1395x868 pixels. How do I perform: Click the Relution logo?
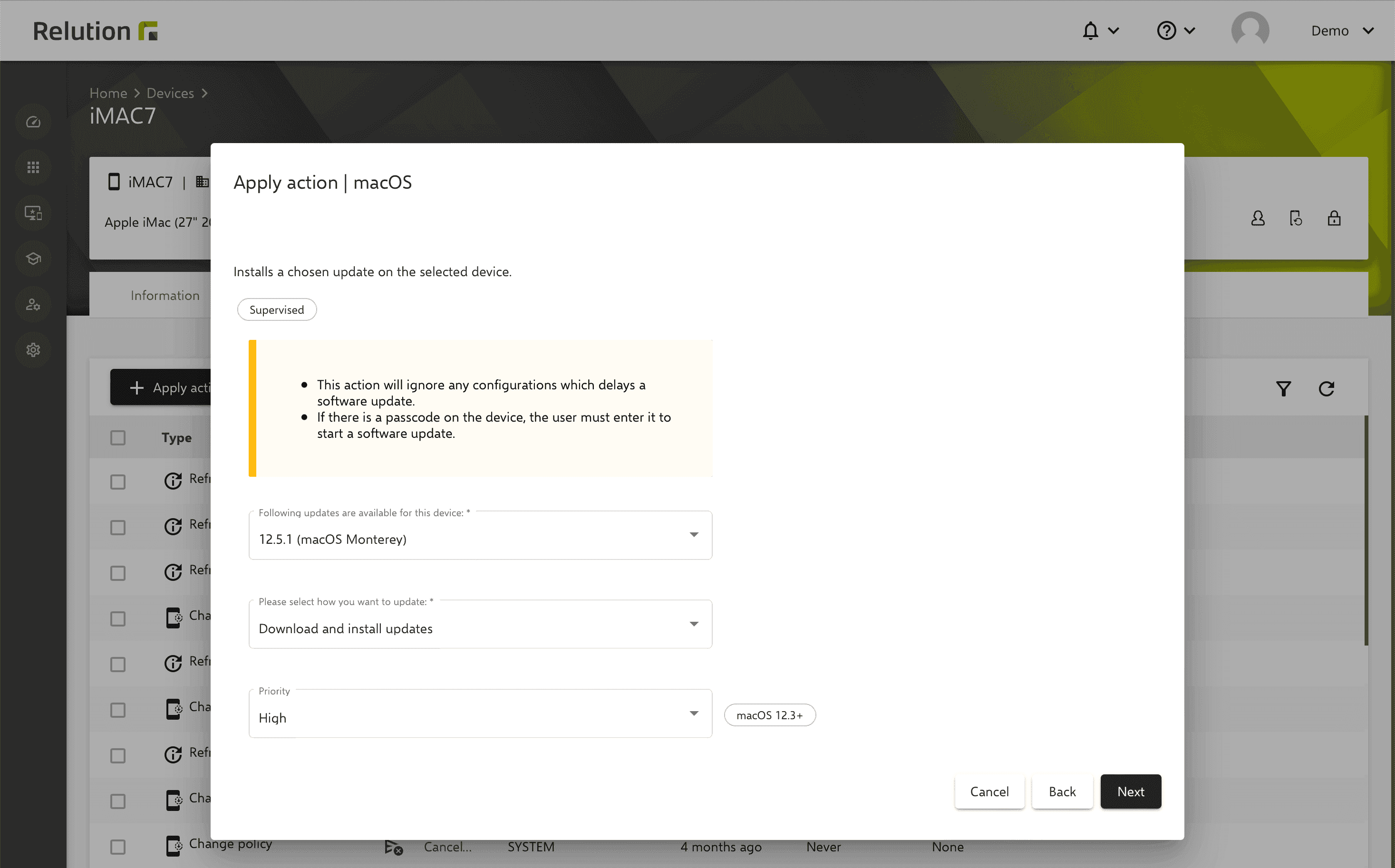click(95, 31)
